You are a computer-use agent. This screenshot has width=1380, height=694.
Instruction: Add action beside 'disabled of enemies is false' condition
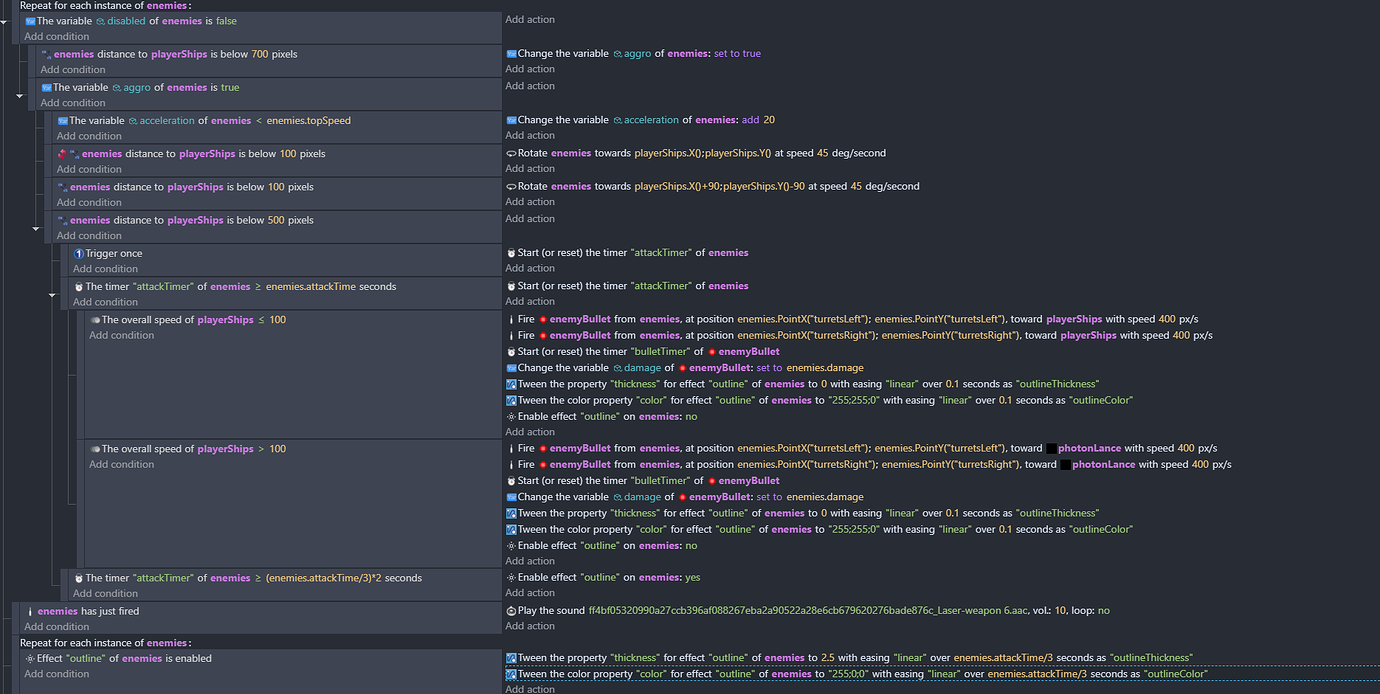[530, 20]
